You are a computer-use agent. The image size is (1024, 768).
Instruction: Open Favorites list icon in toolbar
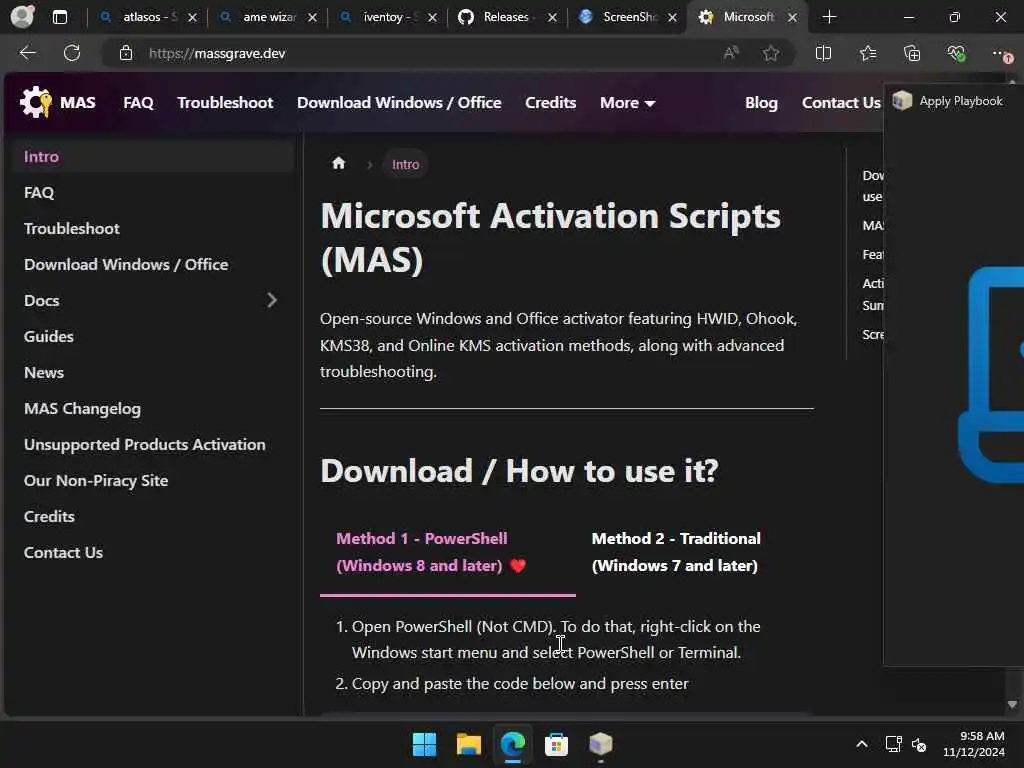[868, 53]
